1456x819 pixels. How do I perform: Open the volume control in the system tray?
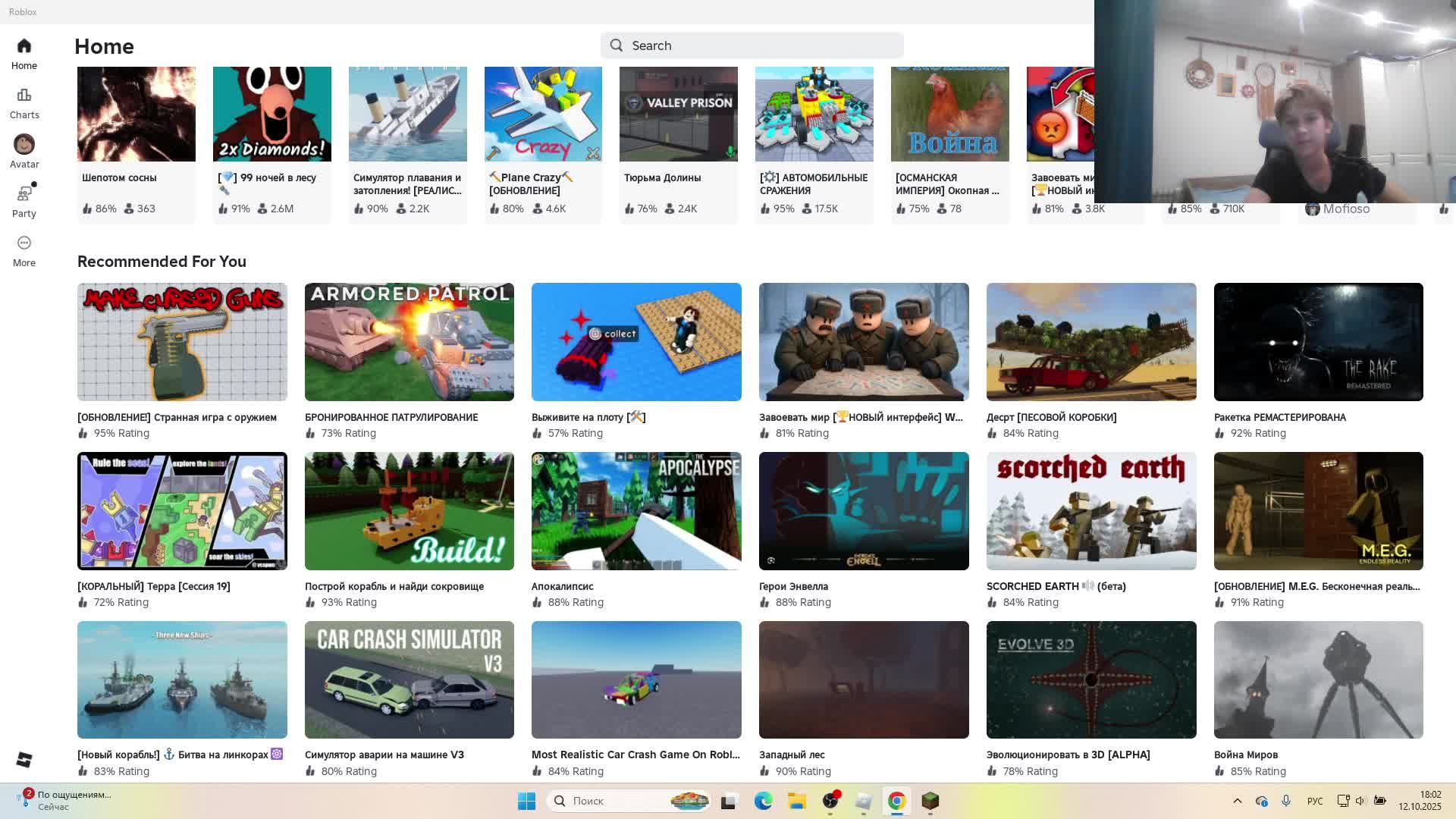coord(1360,801)
